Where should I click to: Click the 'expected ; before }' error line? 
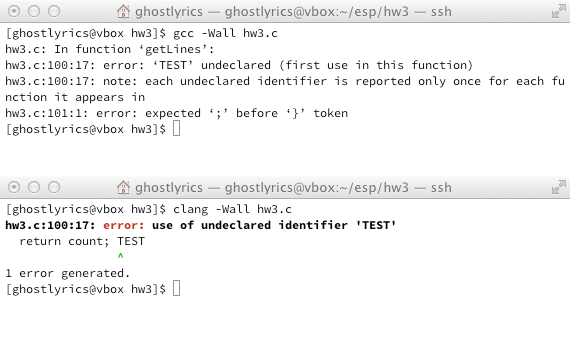tap(176, 113)
